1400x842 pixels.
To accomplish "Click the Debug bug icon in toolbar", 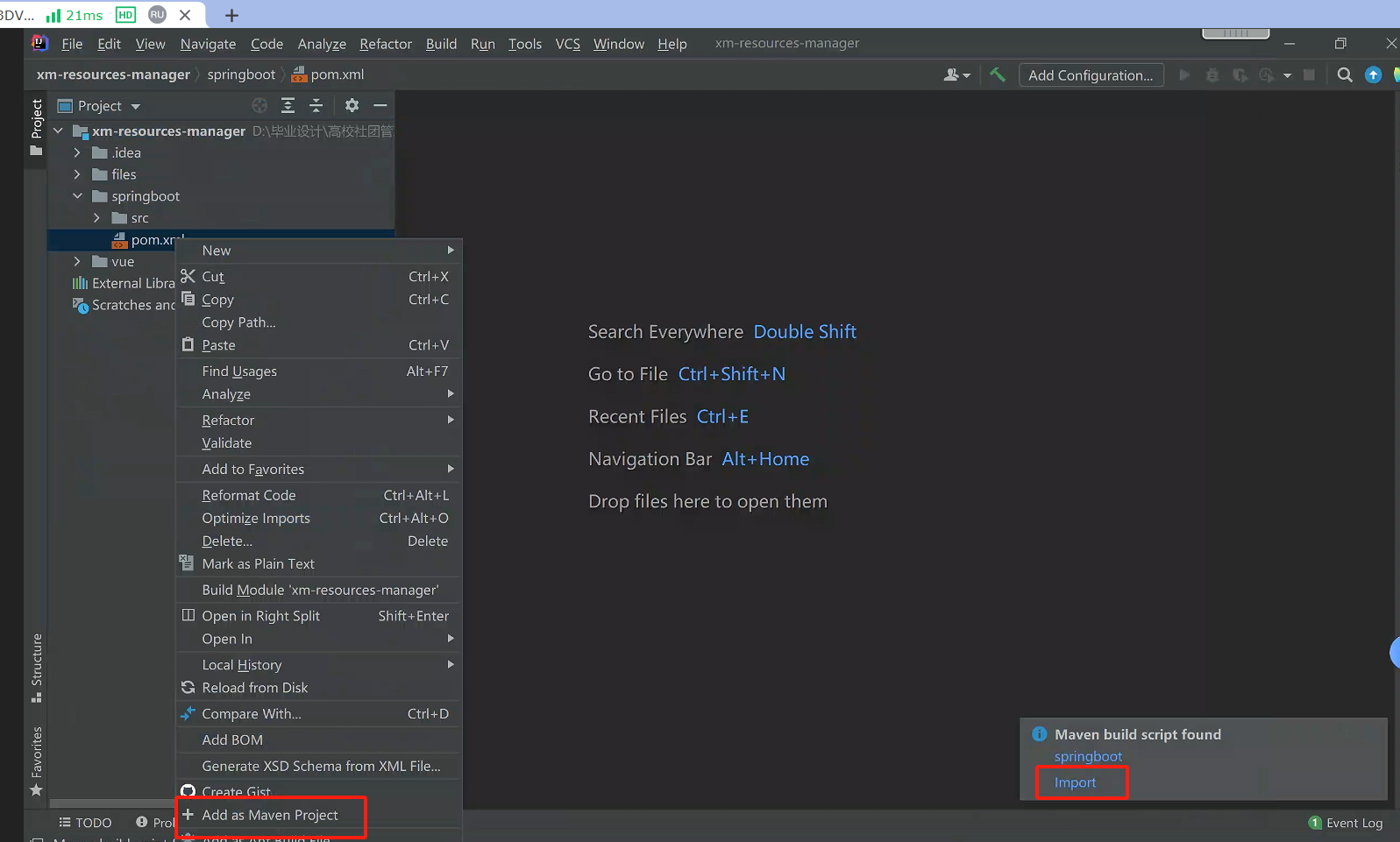I will coord(1212,75).
